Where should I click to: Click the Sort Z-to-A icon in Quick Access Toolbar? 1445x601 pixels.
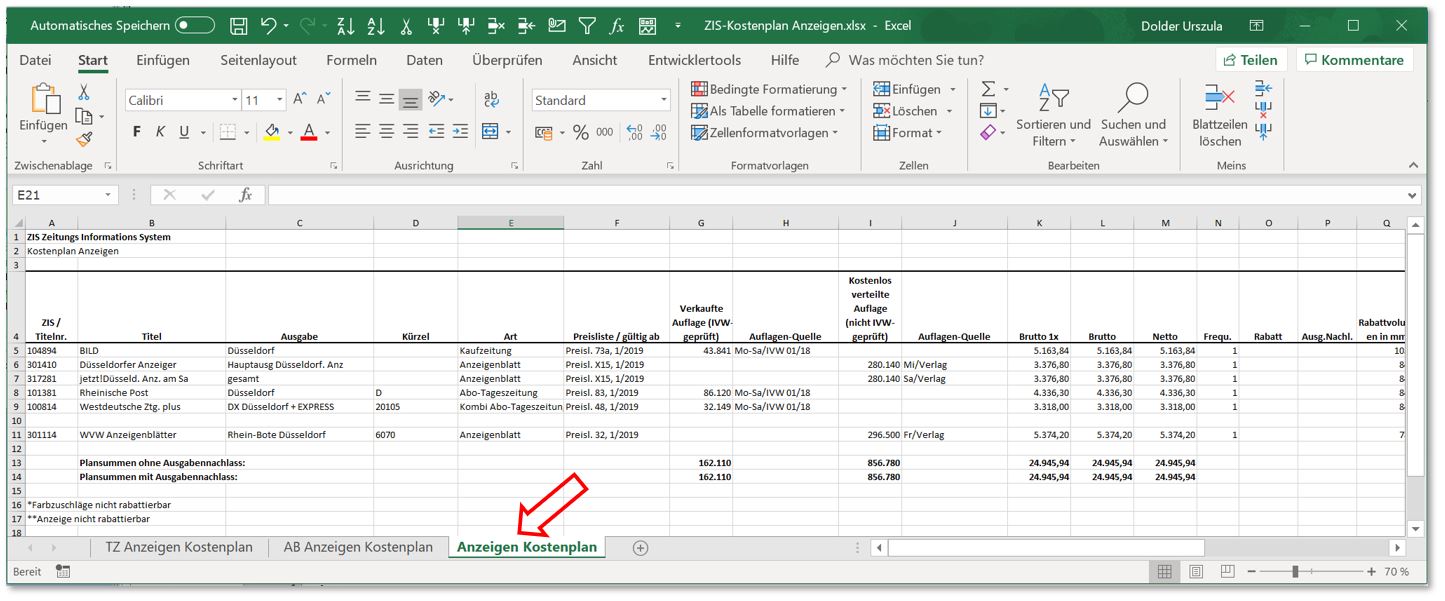(345, 27)
